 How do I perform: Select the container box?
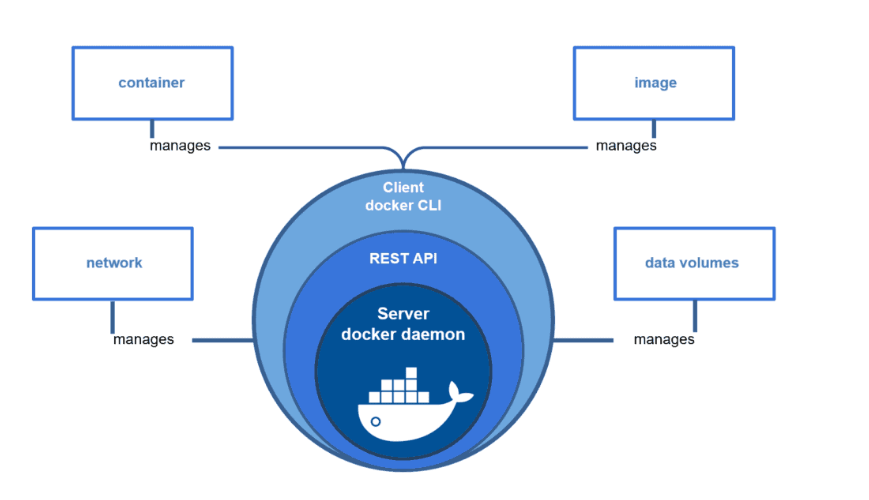152,82
